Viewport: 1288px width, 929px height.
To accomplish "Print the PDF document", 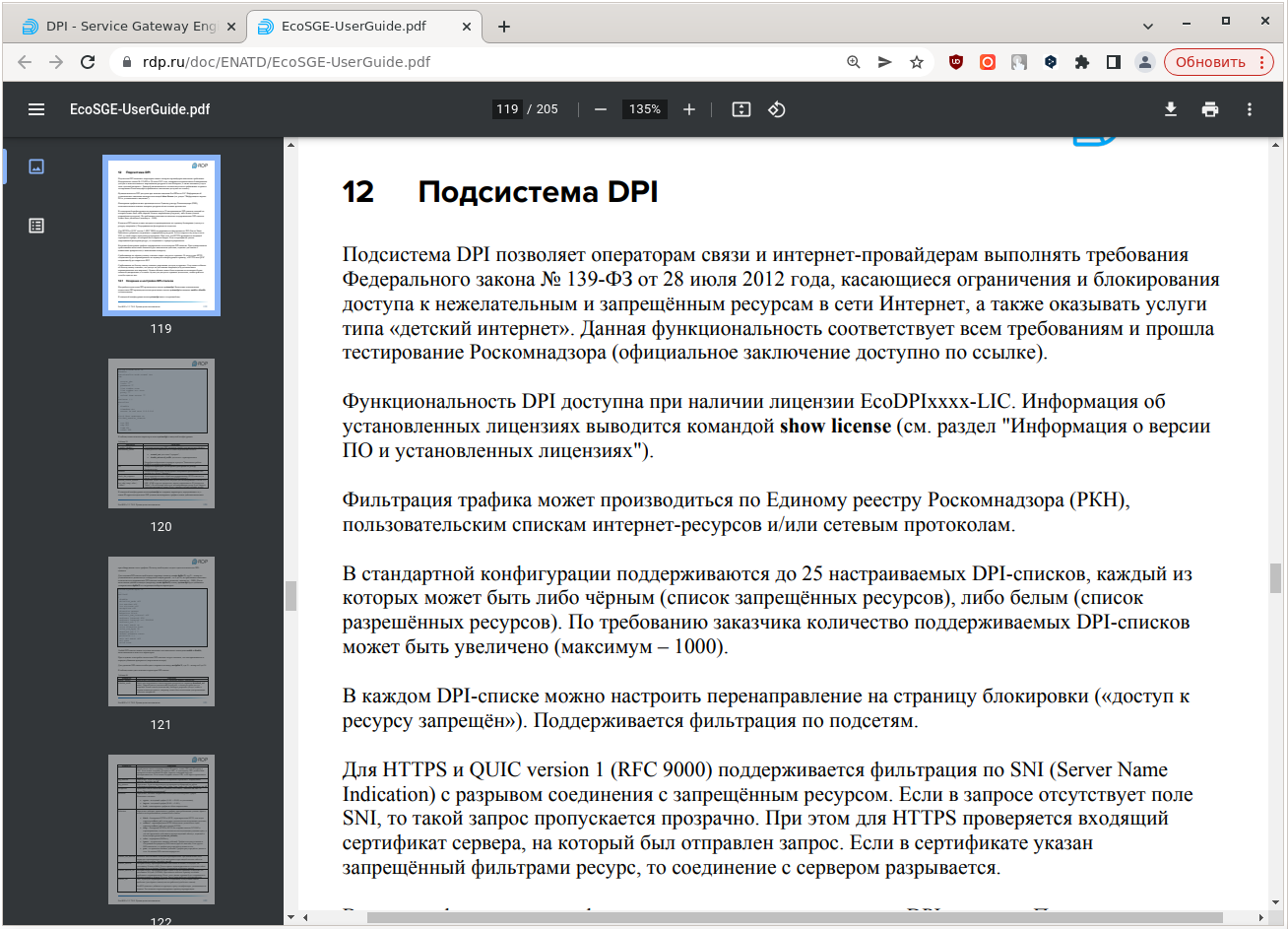I will coord(1210,109).
